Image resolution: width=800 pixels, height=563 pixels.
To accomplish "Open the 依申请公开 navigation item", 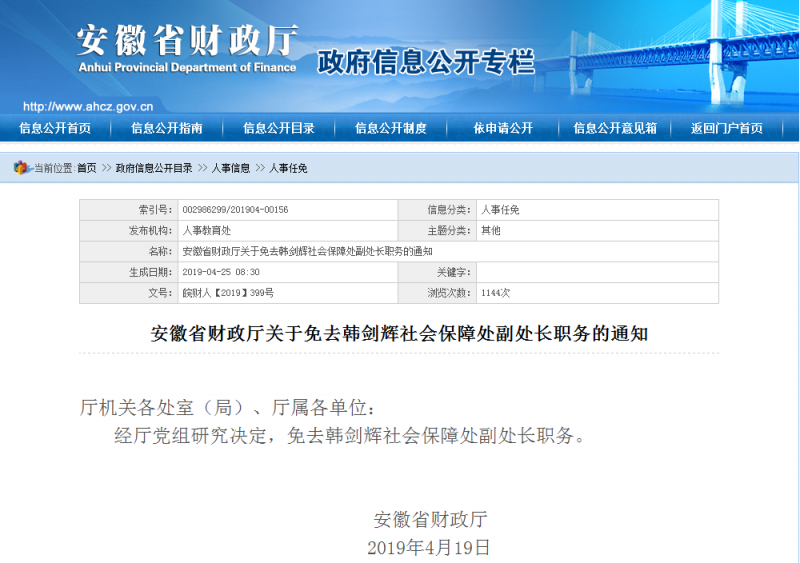I will pos(503,128).
